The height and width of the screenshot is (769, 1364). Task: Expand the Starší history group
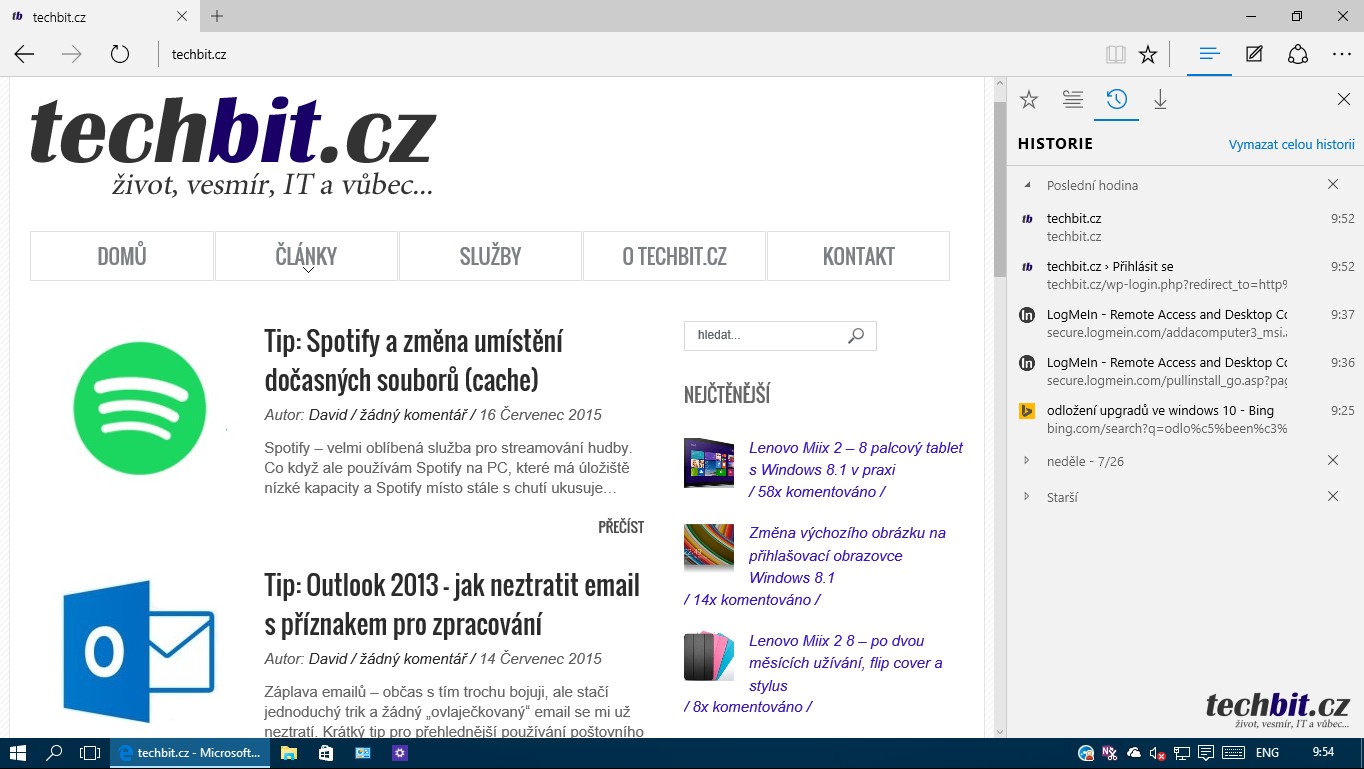(x=1027, y=497)
